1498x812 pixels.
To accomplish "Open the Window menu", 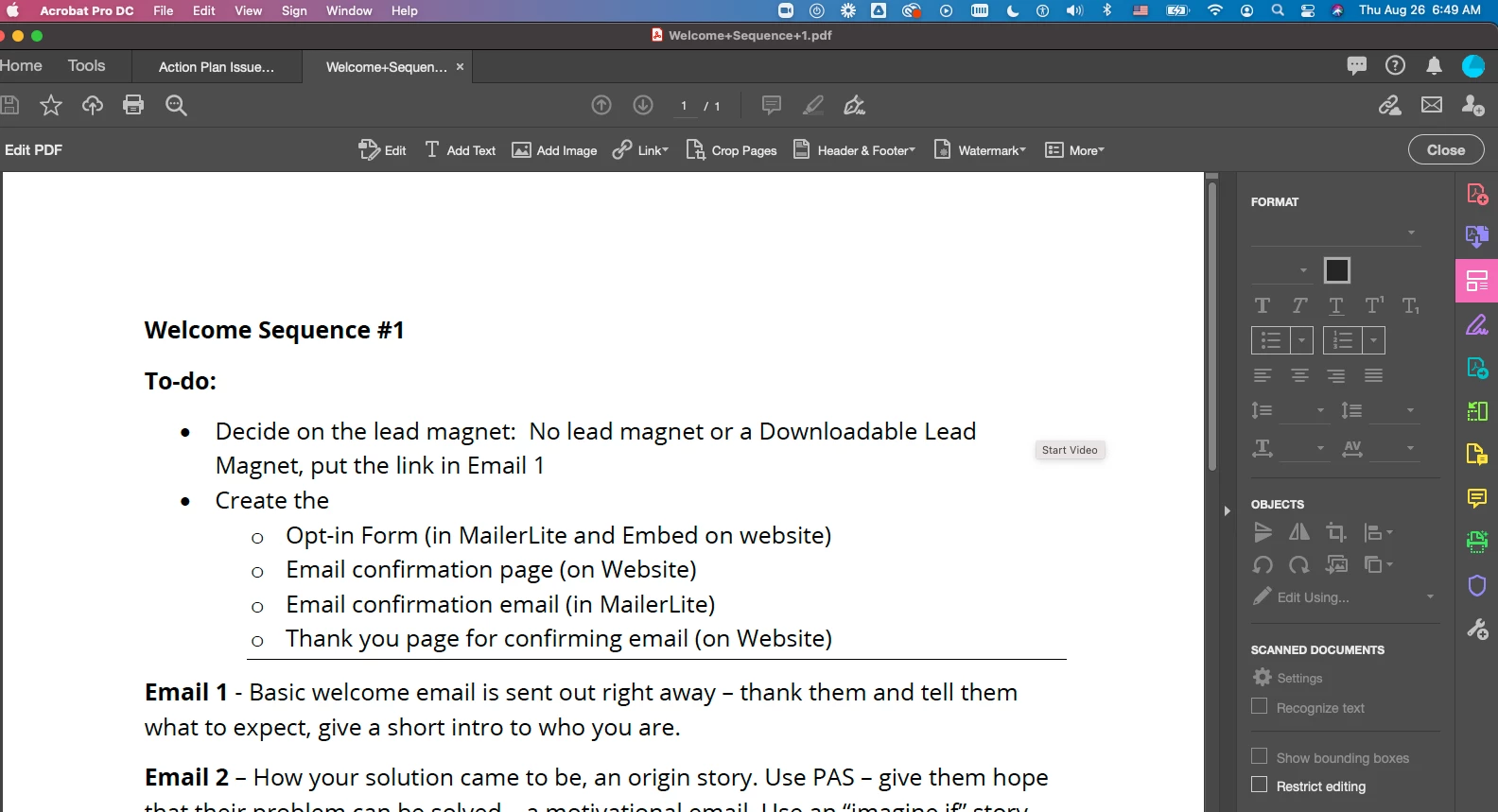I will coord(349,10).
